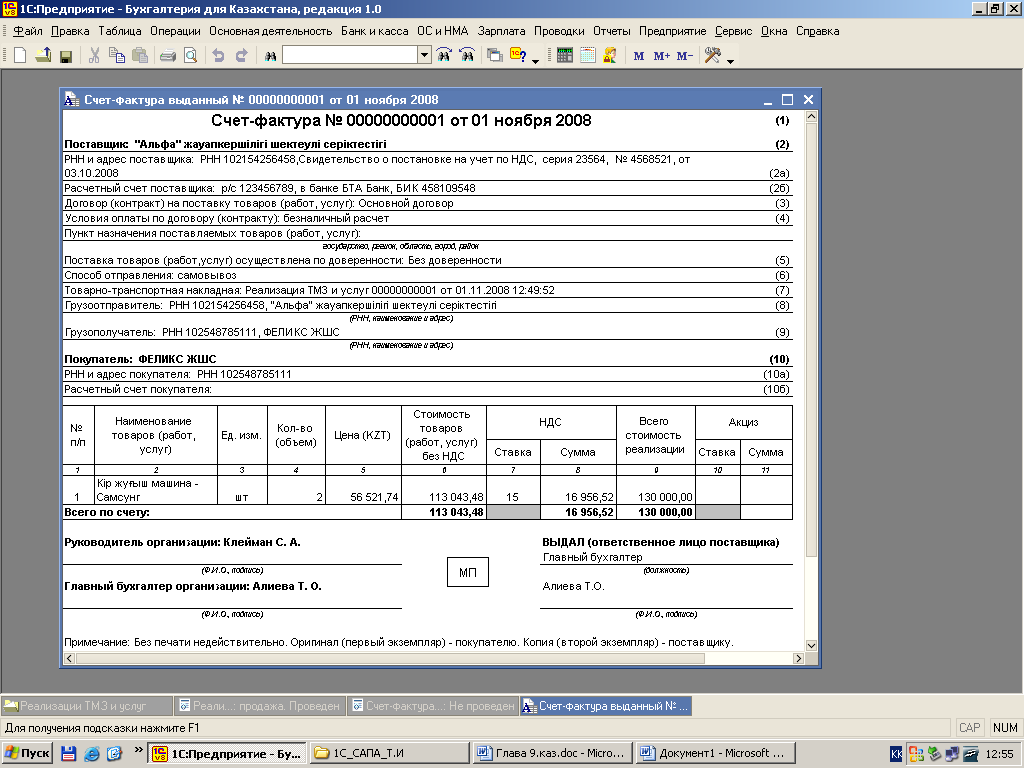Open the Операции menu
The height and width of the screenshot is (768, 1024).
coord(175,31)
